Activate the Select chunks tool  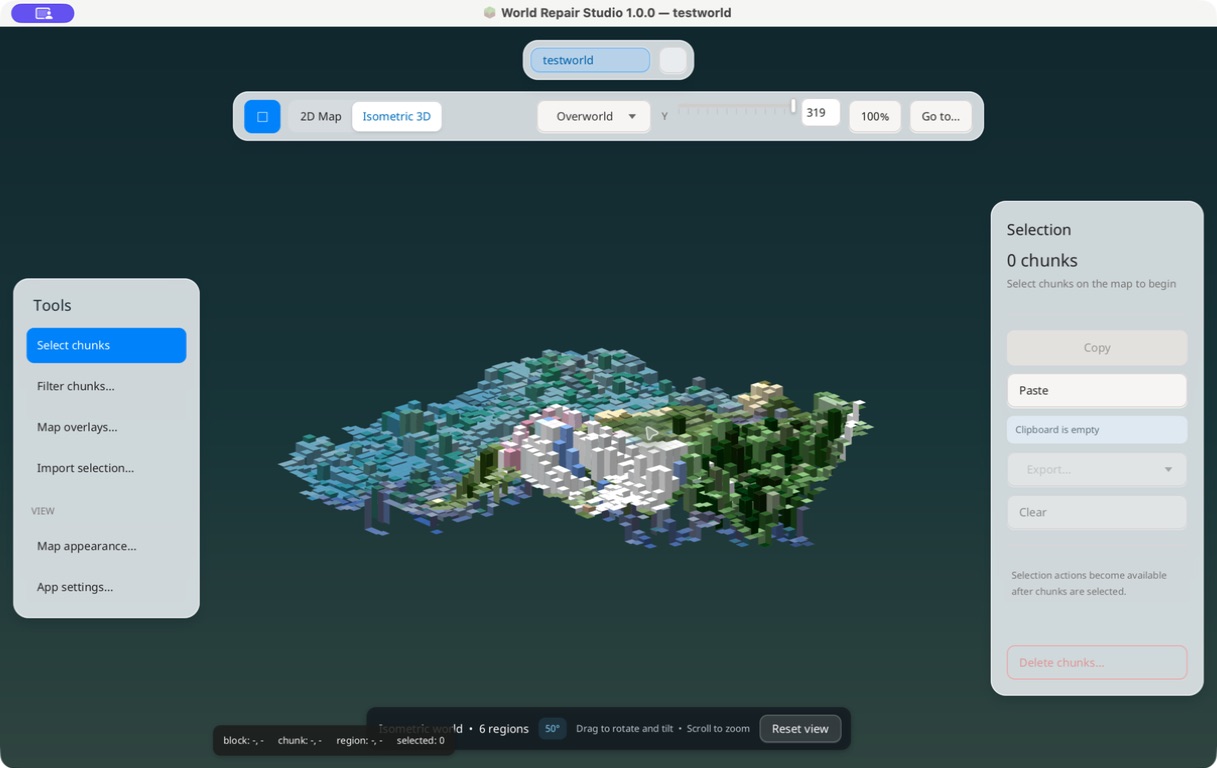106,345
